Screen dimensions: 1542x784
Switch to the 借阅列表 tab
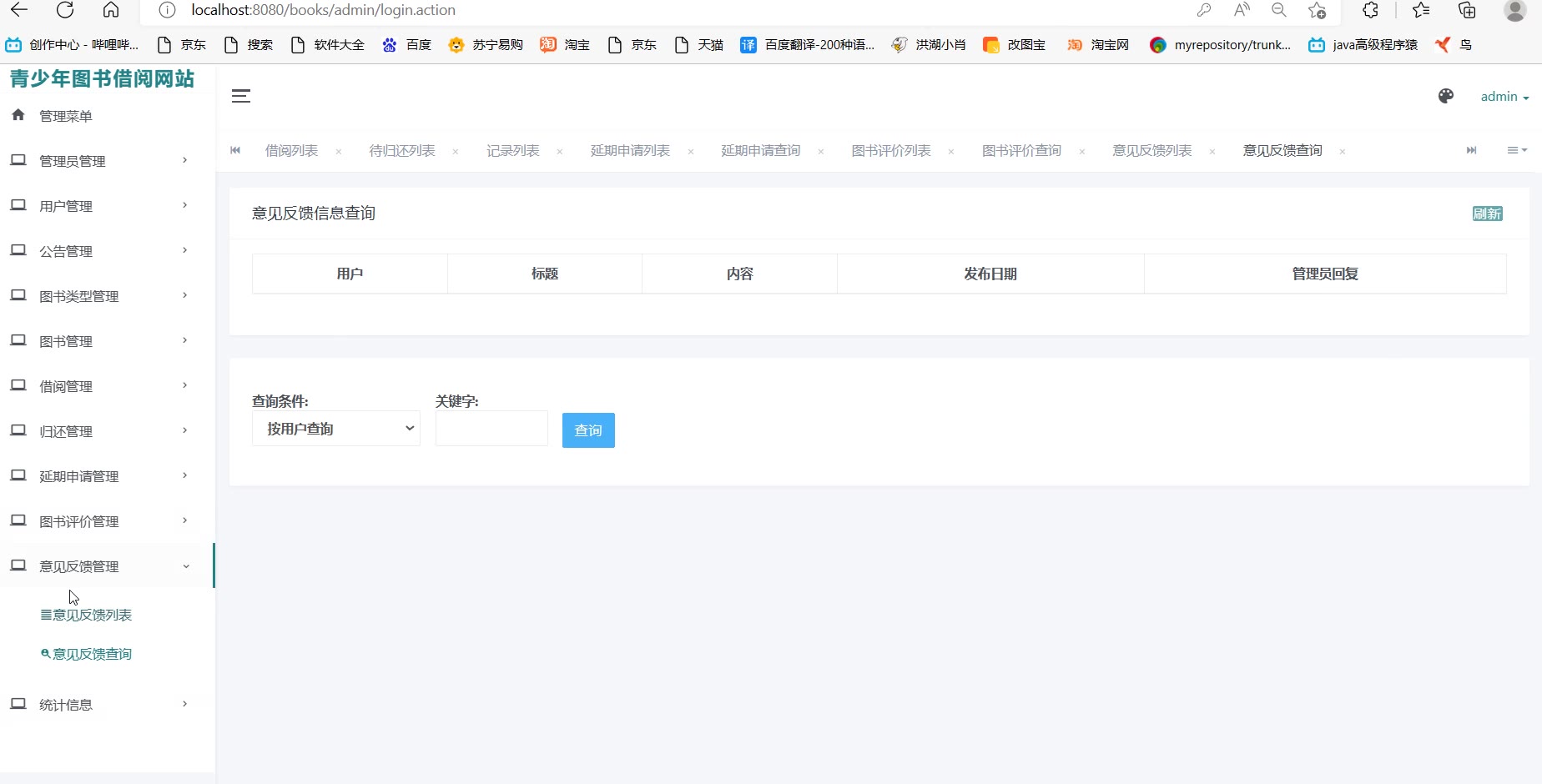pyautogui.click(x=291, y=151)
